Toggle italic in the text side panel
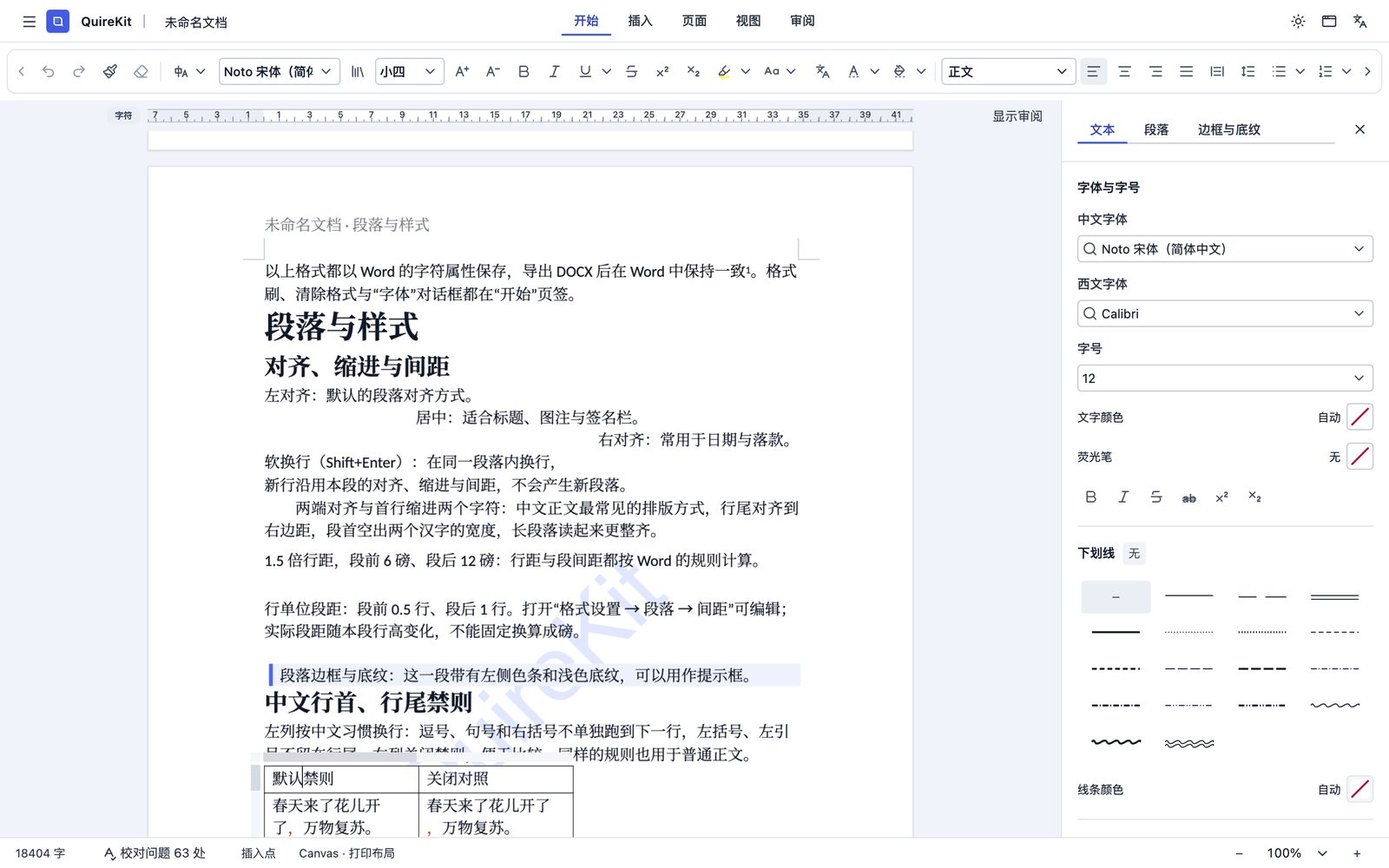Viewport: 1389px width, 868px height. coord(1123,496)
